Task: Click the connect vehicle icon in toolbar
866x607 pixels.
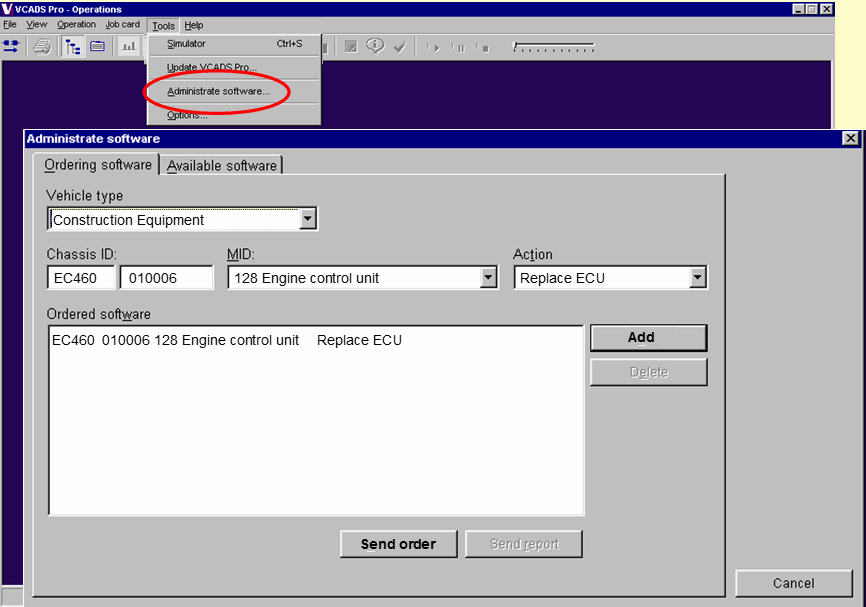Action: click(x=11, y=46)
